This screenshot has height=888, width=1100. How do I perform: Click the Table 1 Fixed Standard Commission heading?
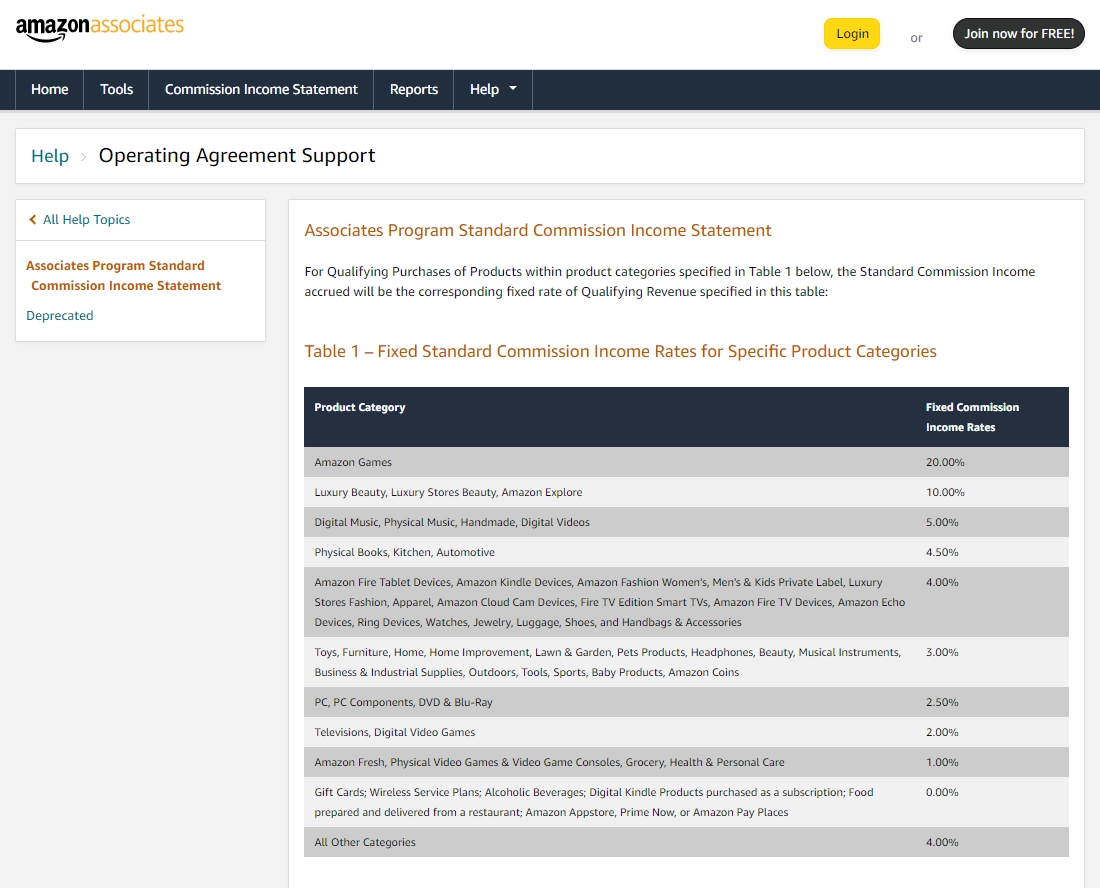pyautogui.click(x=620, y=351)
